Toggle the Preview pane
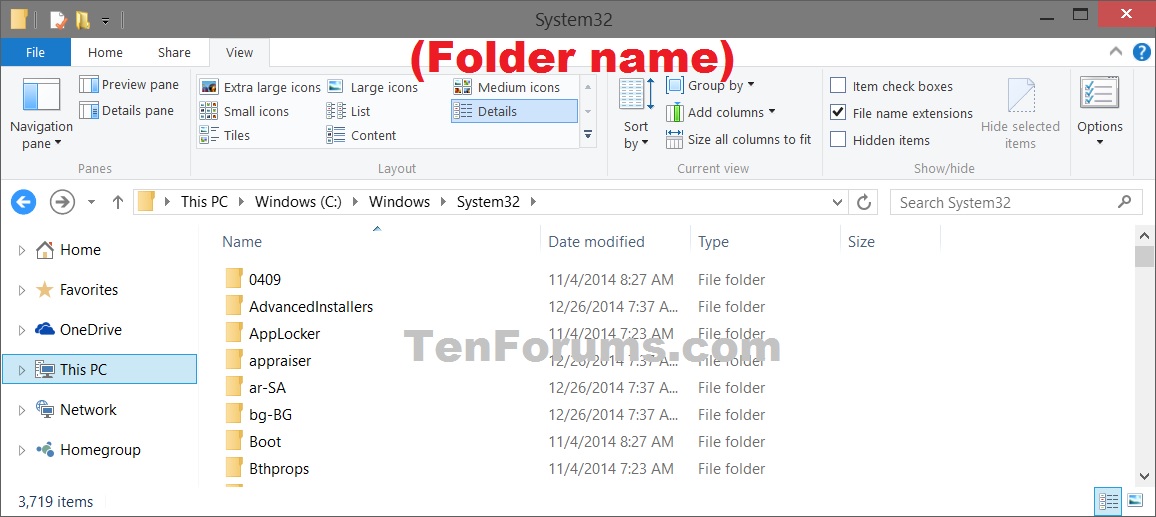 click(129, 85)
